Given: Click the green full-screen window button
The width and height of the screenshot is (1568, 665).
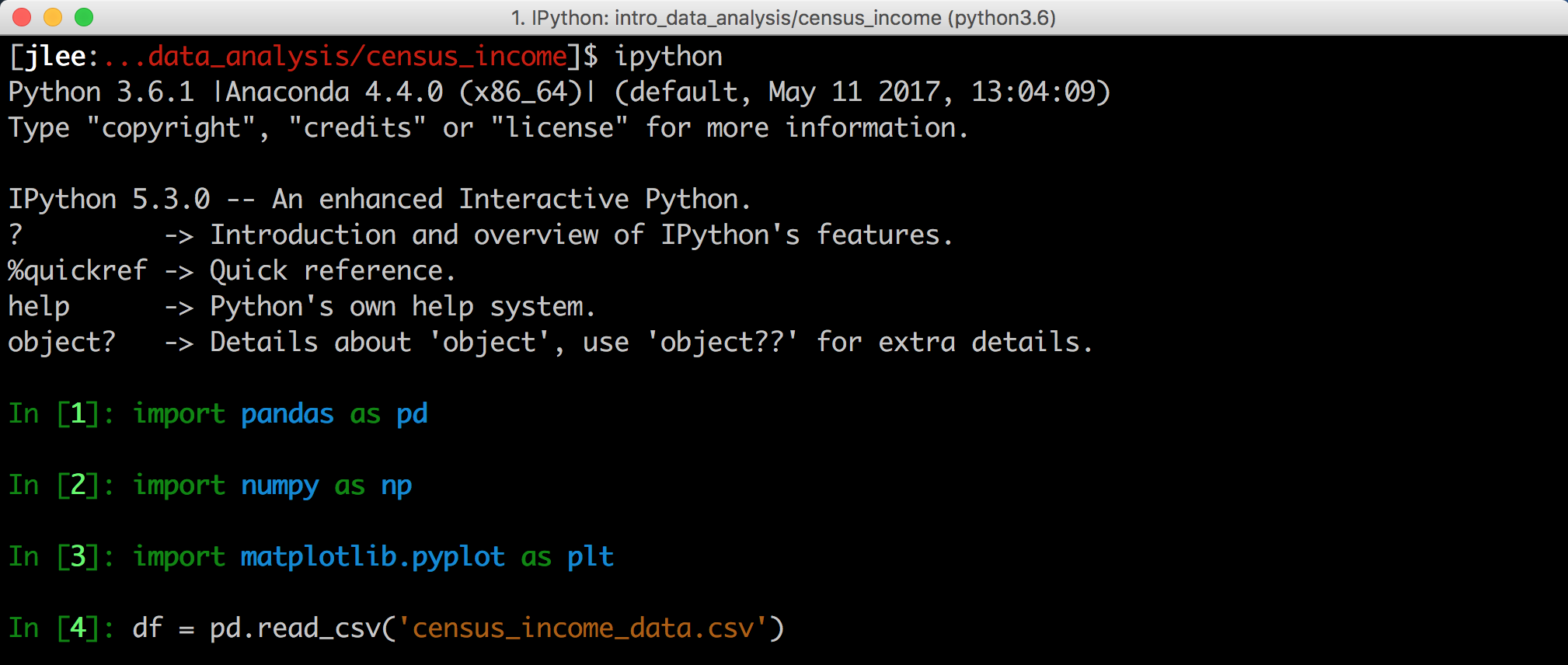Looking at the screenshot, I should (84, 17).
